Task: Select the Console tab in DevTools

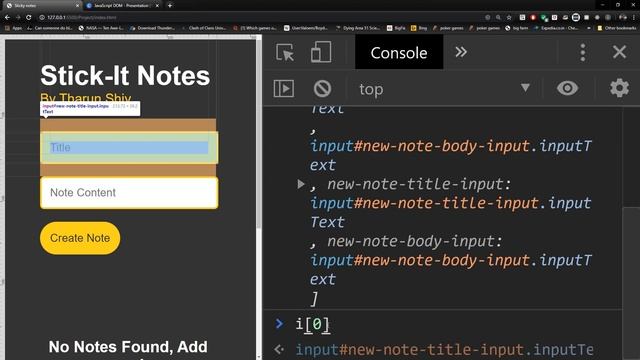Action: click(x=399, y=52)
